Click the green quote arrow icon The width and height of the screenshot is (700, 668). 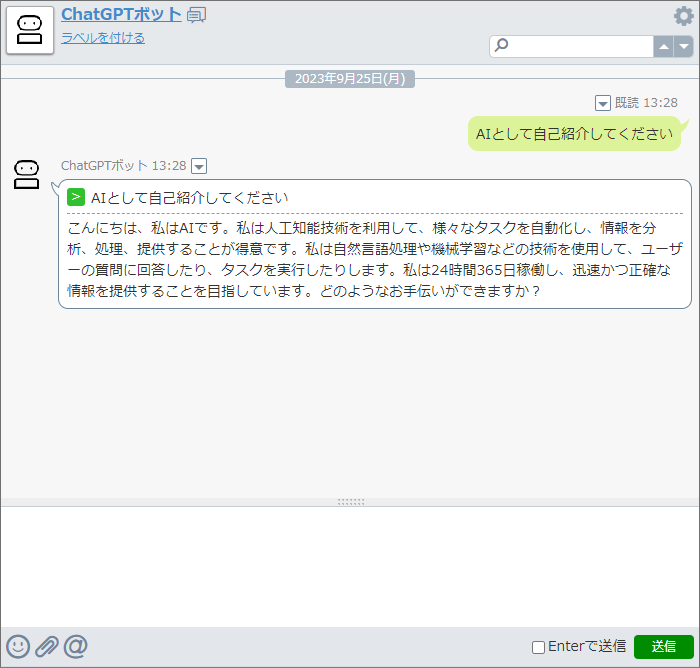(x=76, y=197)
